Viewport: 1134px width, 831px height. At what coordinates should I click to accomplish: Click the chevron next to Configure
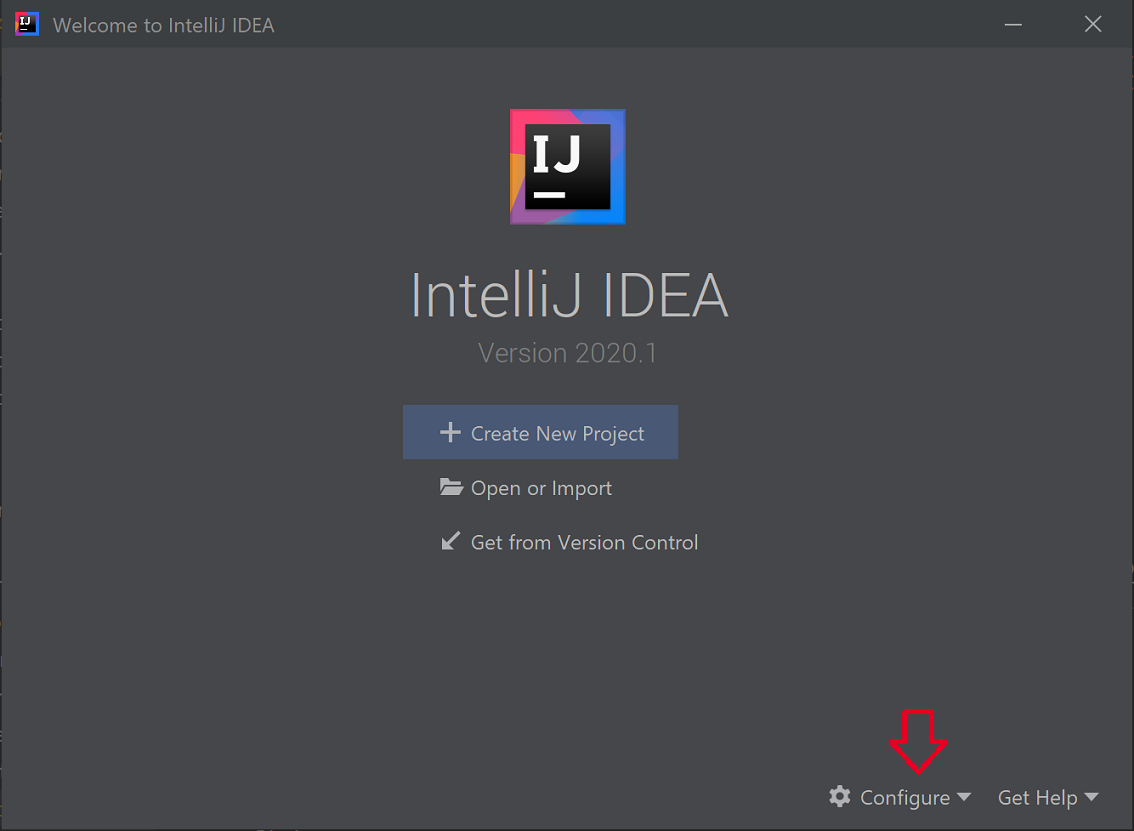(964, 797)
